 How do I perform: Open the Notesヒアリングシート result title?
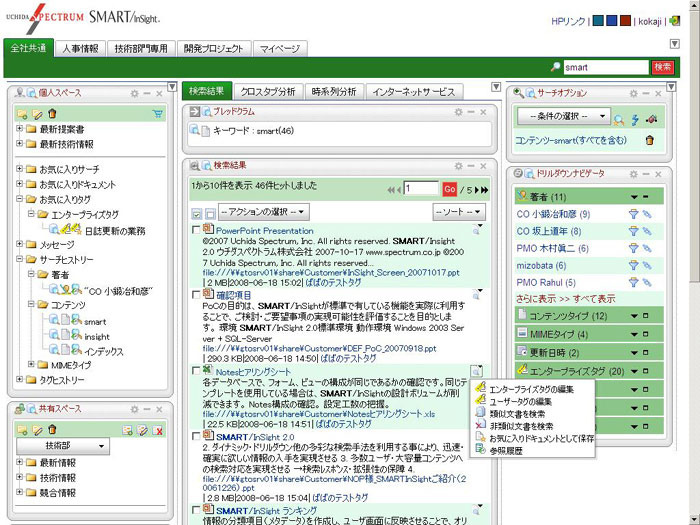point(253,371)
